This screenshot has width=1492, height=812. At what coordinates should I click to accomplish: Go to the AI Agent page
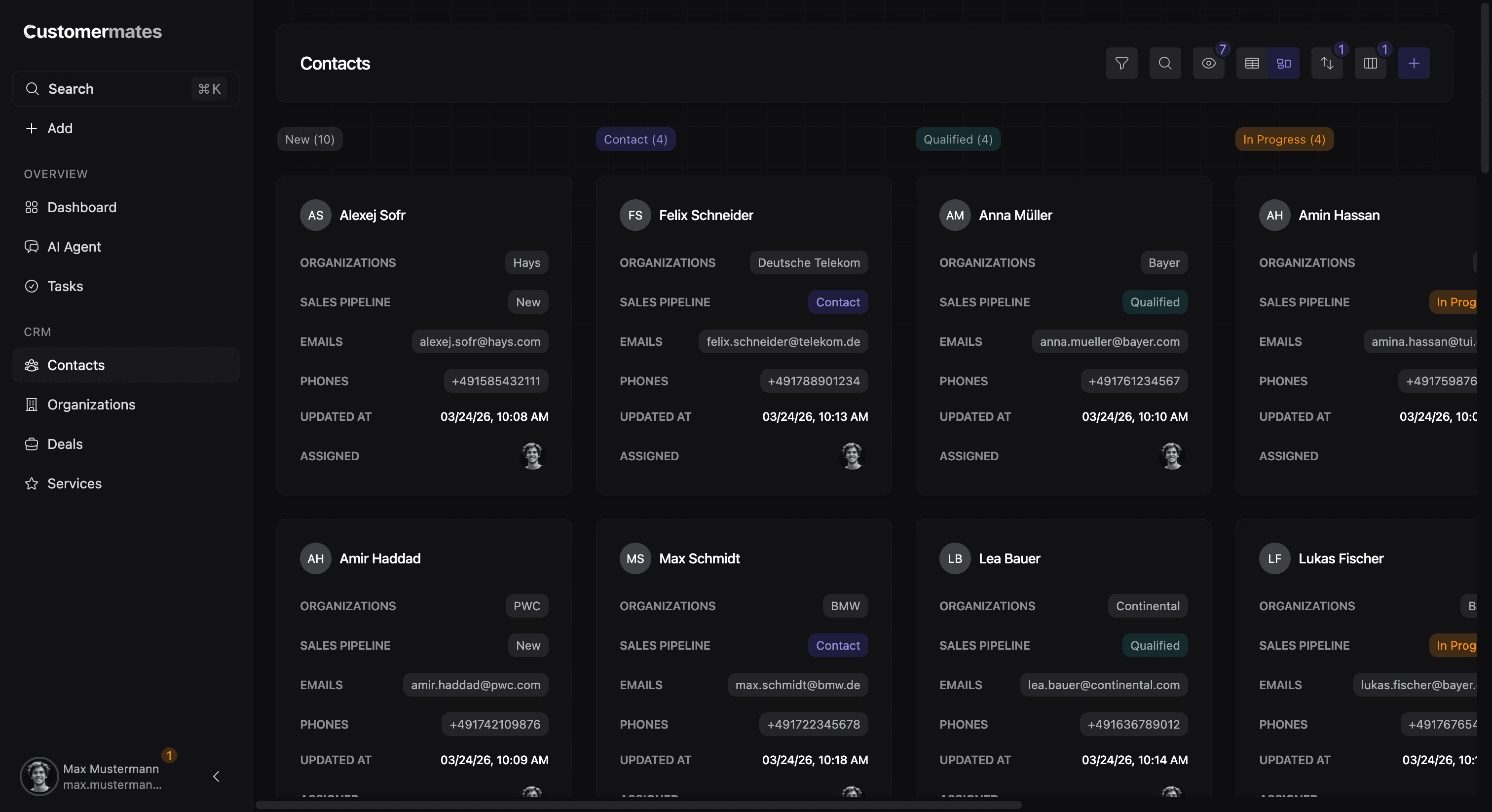tap(74, 247)
